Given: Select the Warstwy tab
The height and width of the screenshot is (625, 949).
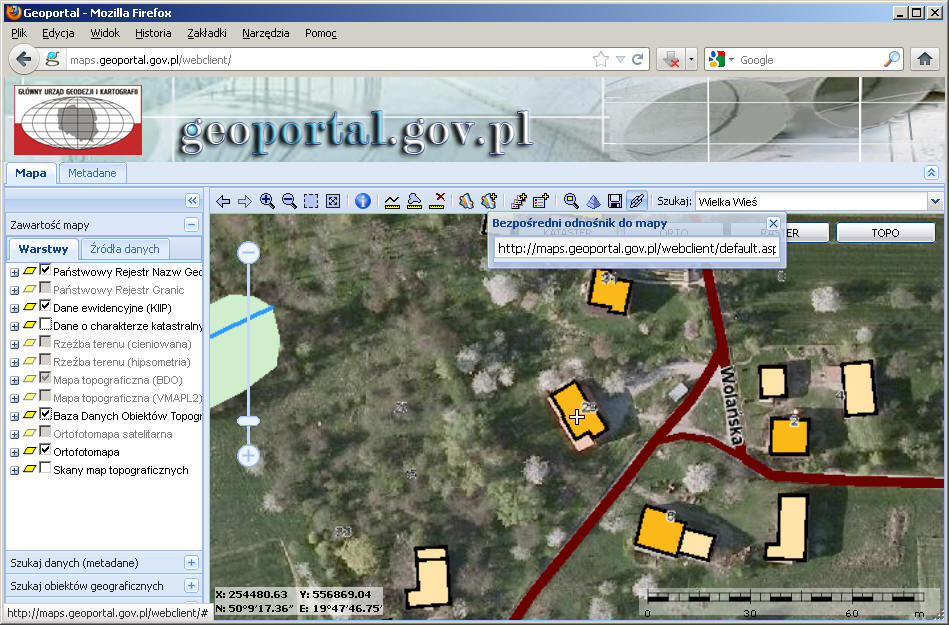Looking at the screenshot, I should pos(43,249).
